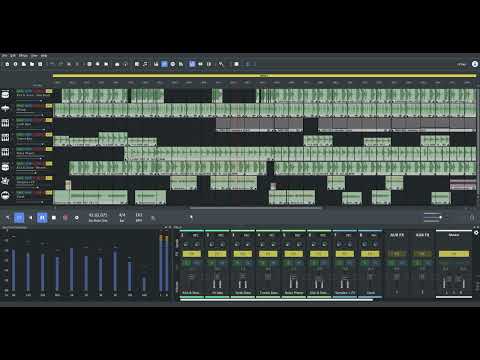Viewport: 480px width, 360px height.
Task: Select the instrument icon of track 2
Action: (5, 109)
